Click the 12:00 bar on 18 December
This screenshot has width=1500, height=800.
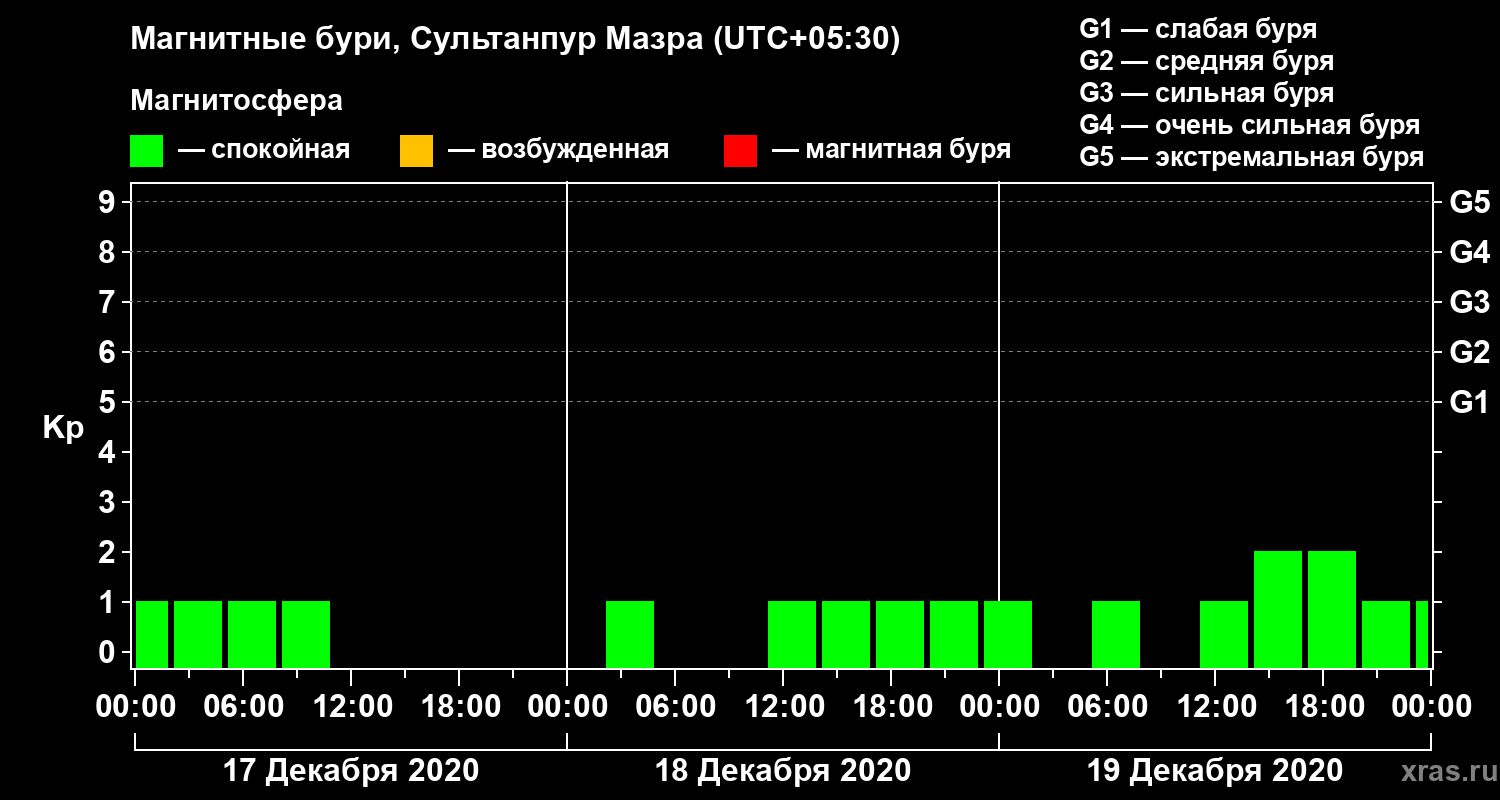tap(792, 634)
